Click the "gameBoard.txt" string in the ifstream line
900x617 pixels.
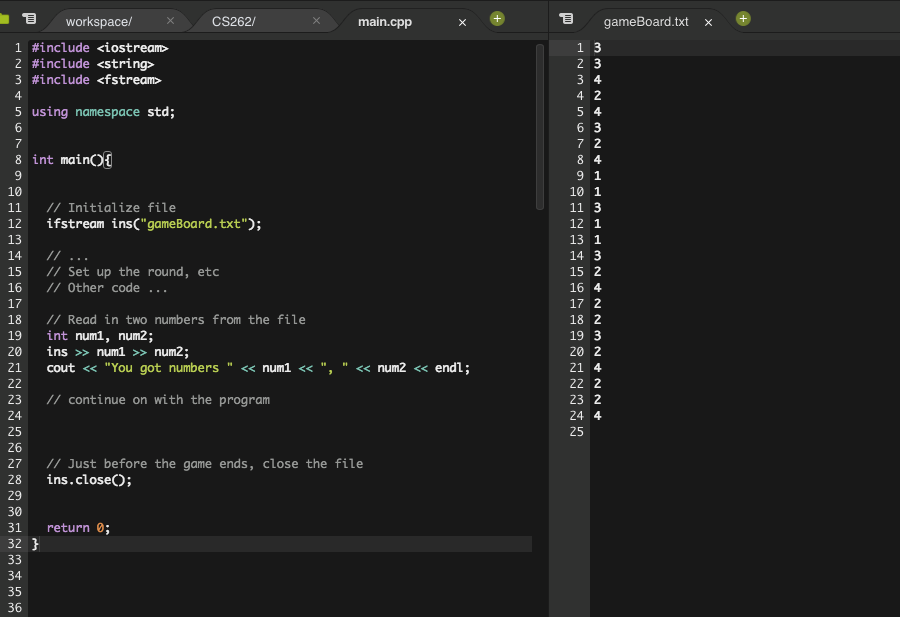click(x=193, y=224)
